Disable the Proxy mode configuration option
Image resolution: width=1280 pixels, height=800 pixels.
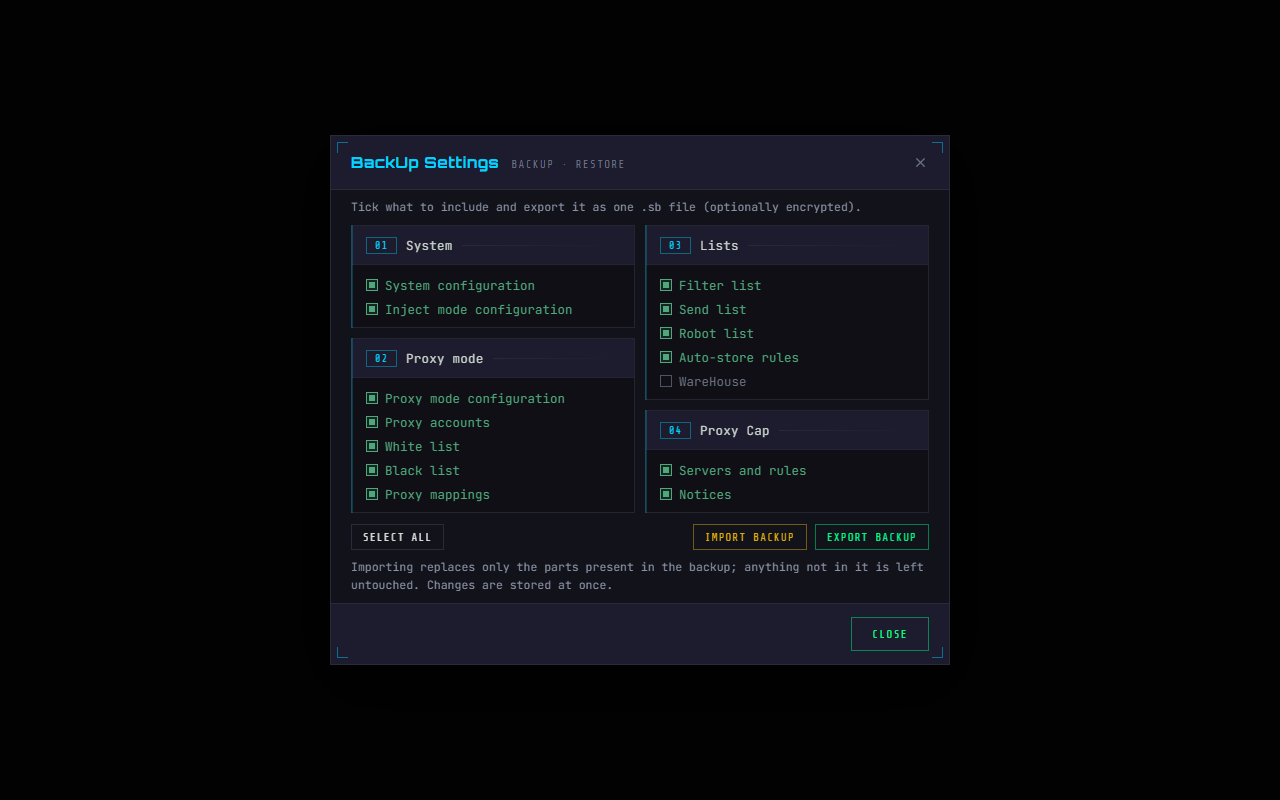372,398
